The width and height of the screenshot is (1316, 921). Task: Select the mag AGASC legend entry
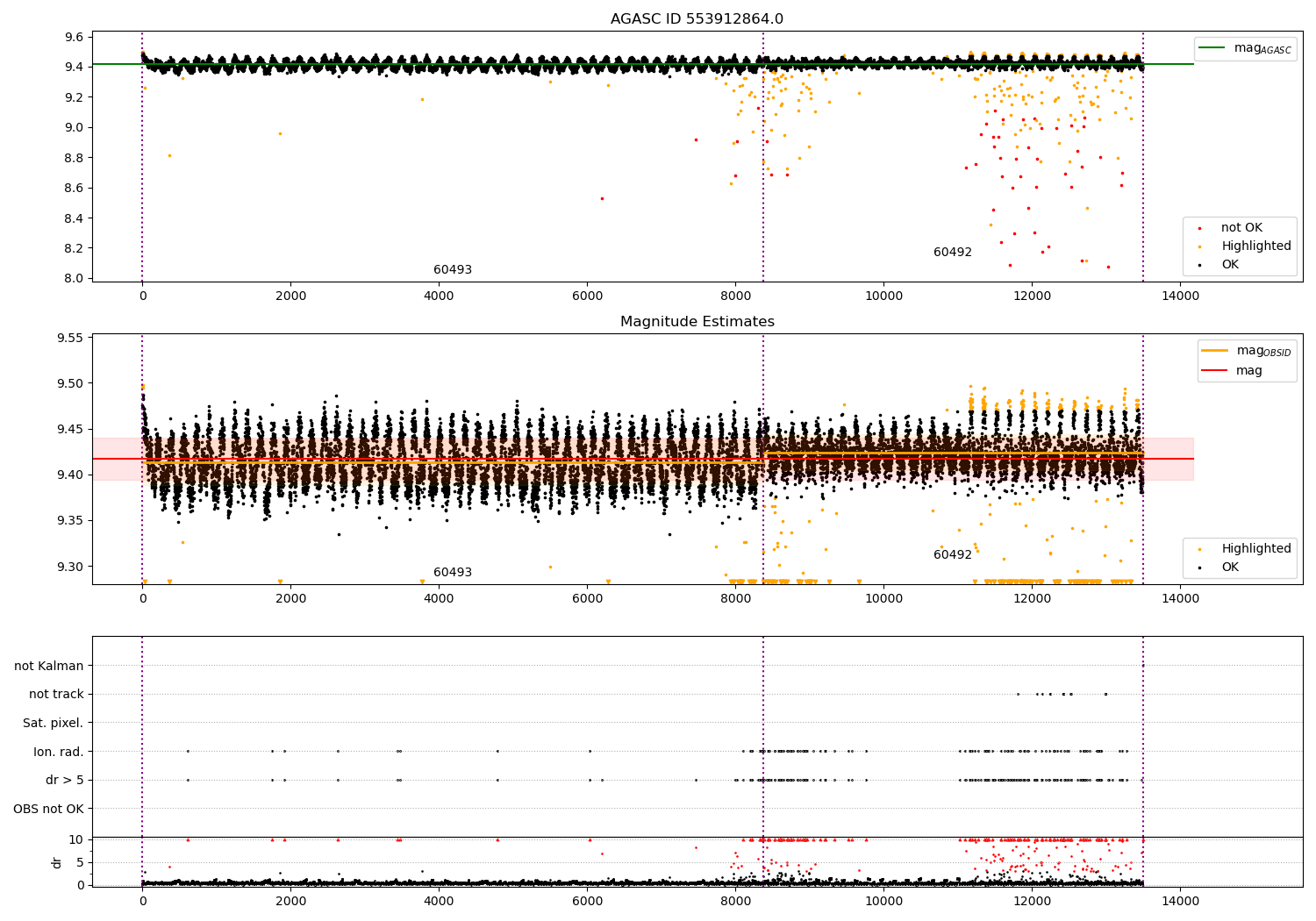tap(1246, 48)
